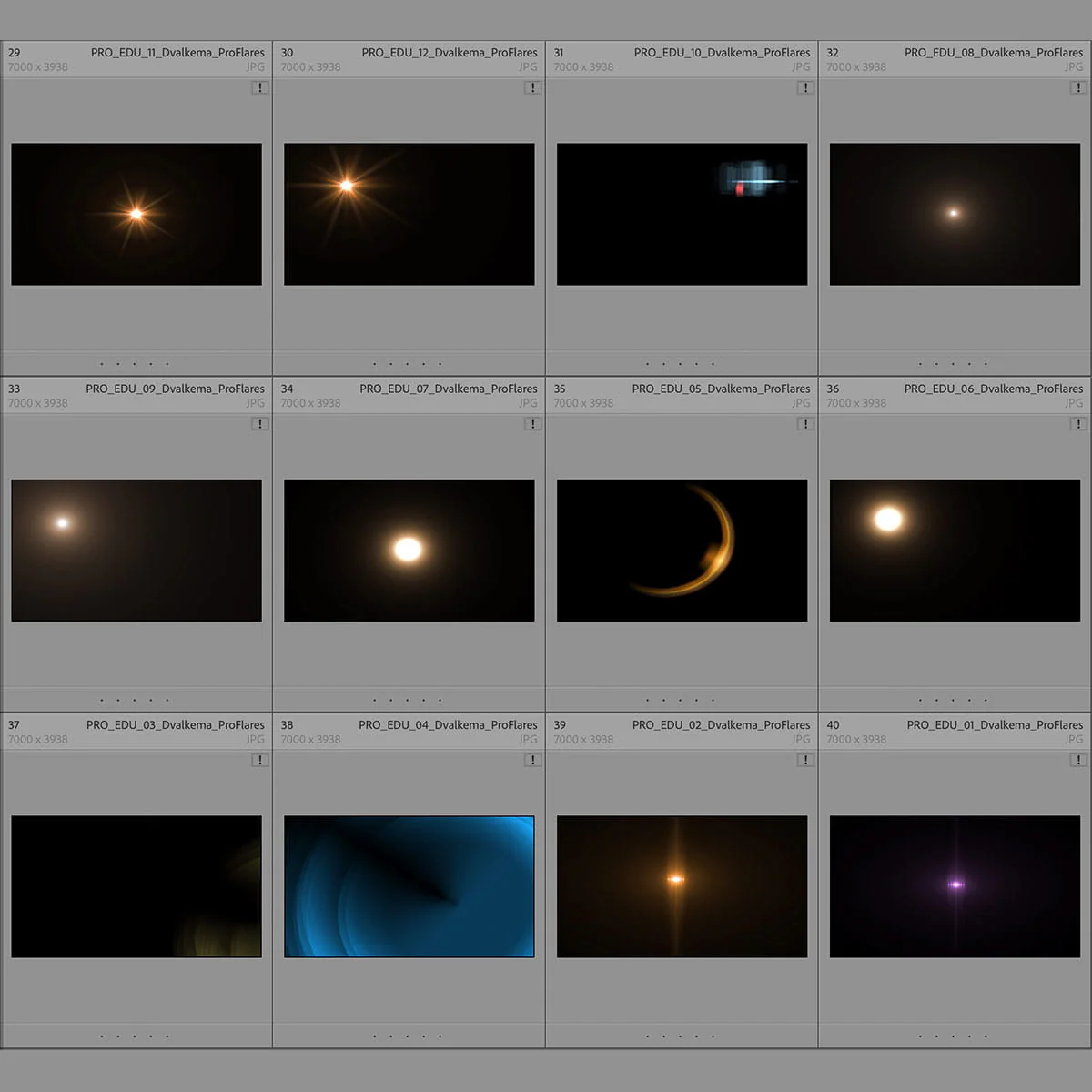Click the warning badge on PRO_EDU_06 cell
Screen dimensions: 1092x1092
coord(1078,424)
